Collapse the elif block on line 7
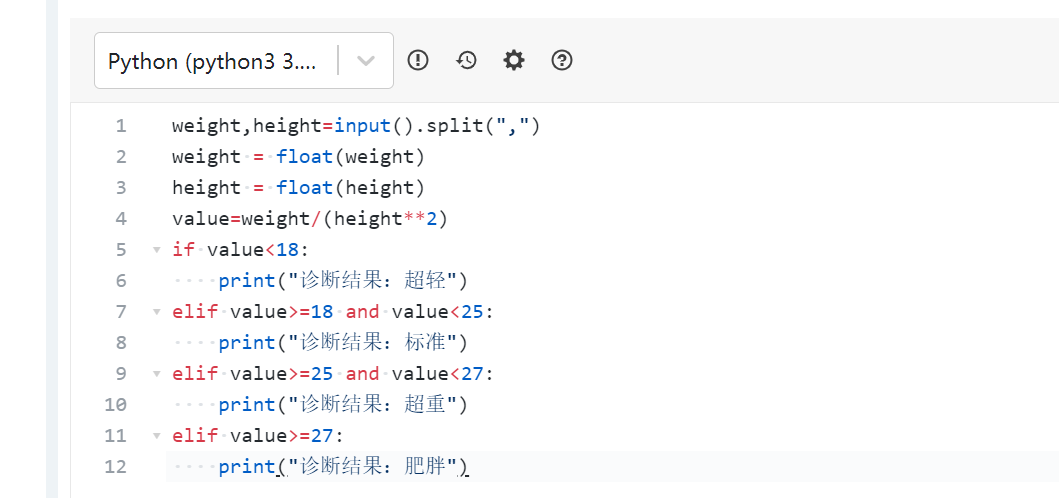This screenshot has width=1059, height=498. (157, 312)
